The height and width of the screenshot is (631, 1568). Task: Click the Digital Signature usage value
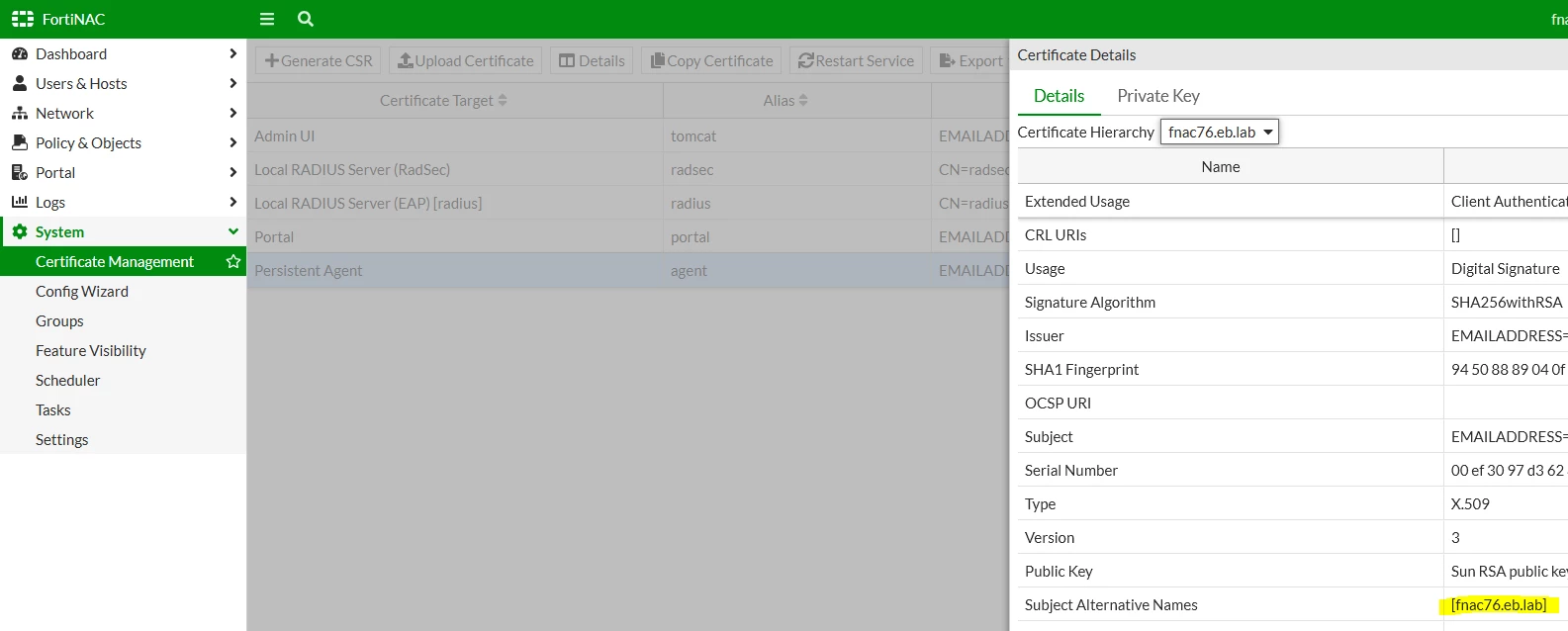pyautogui.click(x=1505, y=268)
